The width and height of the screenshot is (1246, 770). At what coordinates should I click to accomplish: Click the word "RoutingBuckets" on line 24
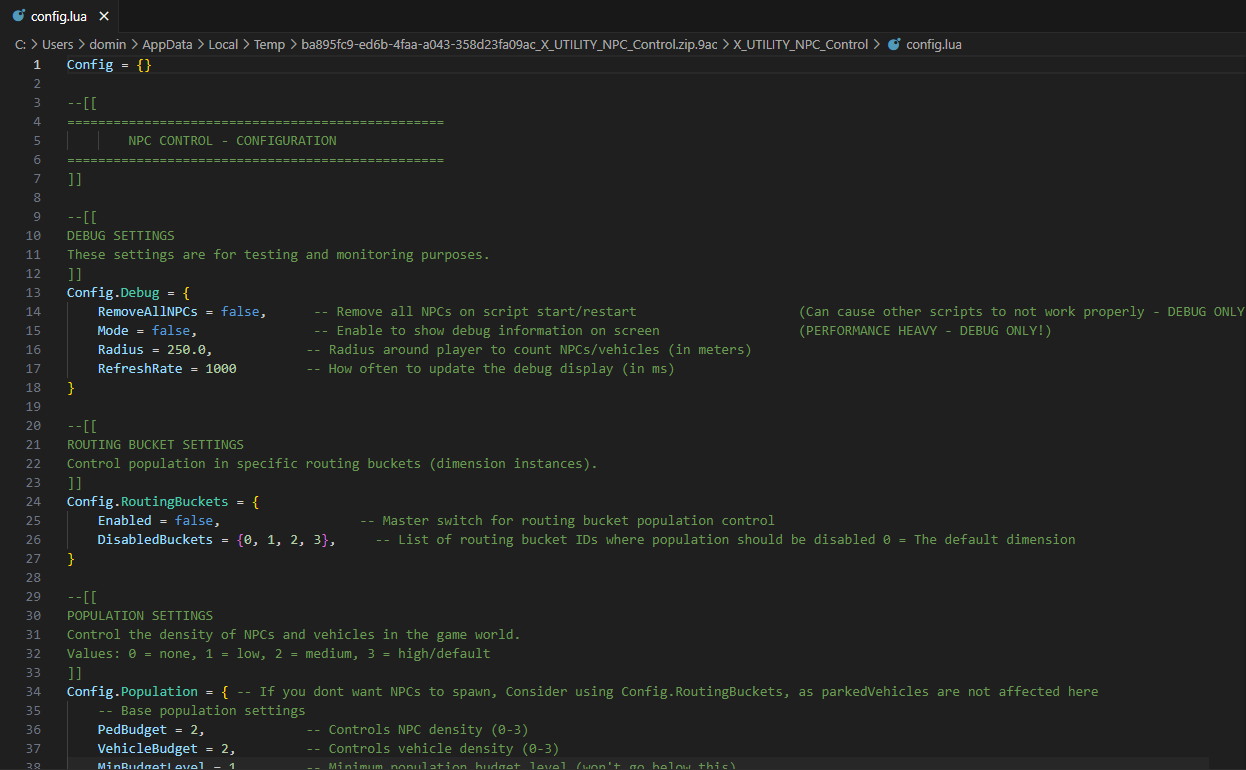(x=175, y=502)
